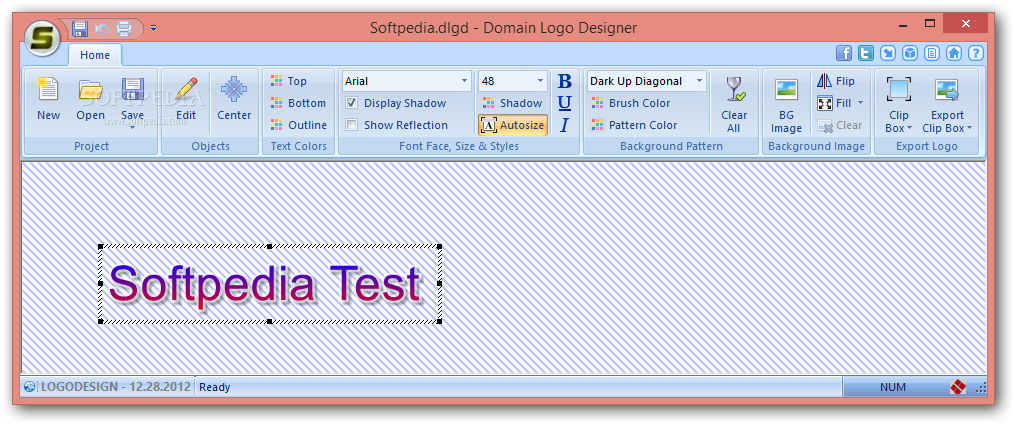This screenshot has height=425, width=1015.
Task: Click the red diamond icon in status bar
Action: (x=958, y=387)
